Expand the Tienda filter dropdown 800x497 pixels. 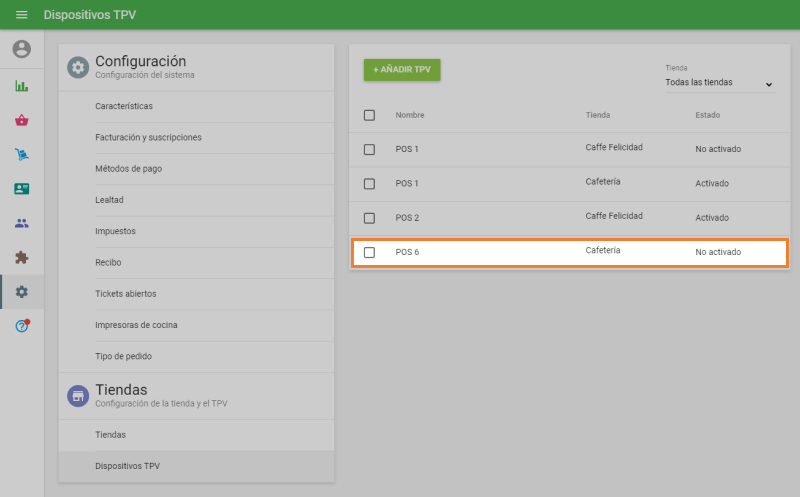[719, 83]
